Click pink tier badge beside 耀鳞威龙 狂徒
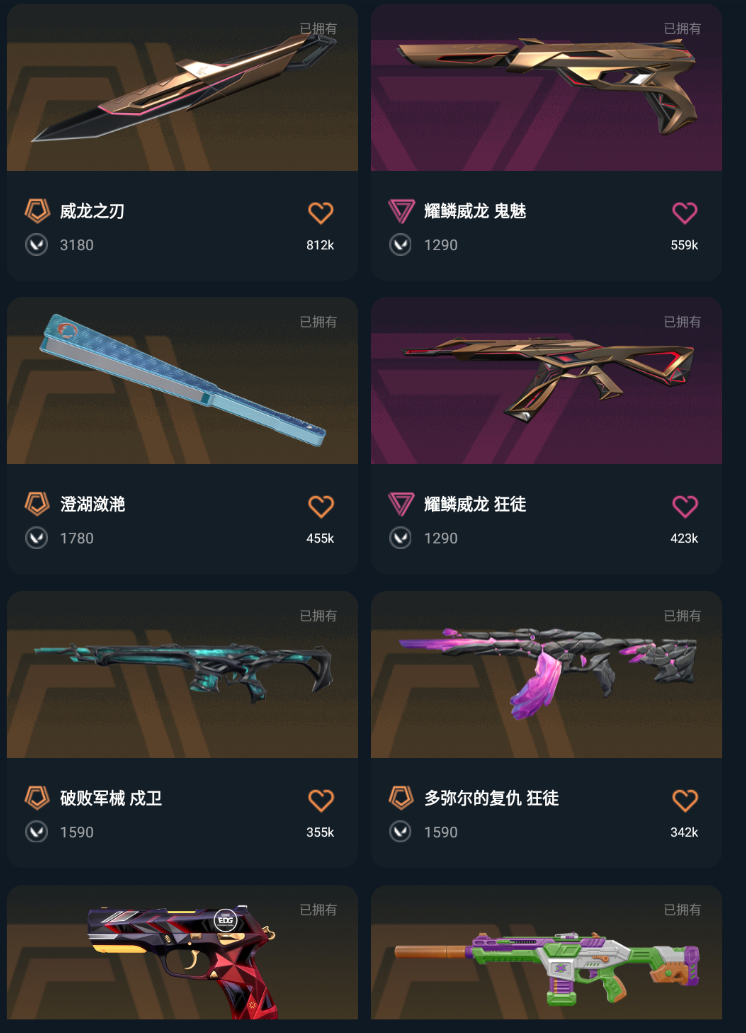Screen dimensions: 746x1033 [401, 504]
